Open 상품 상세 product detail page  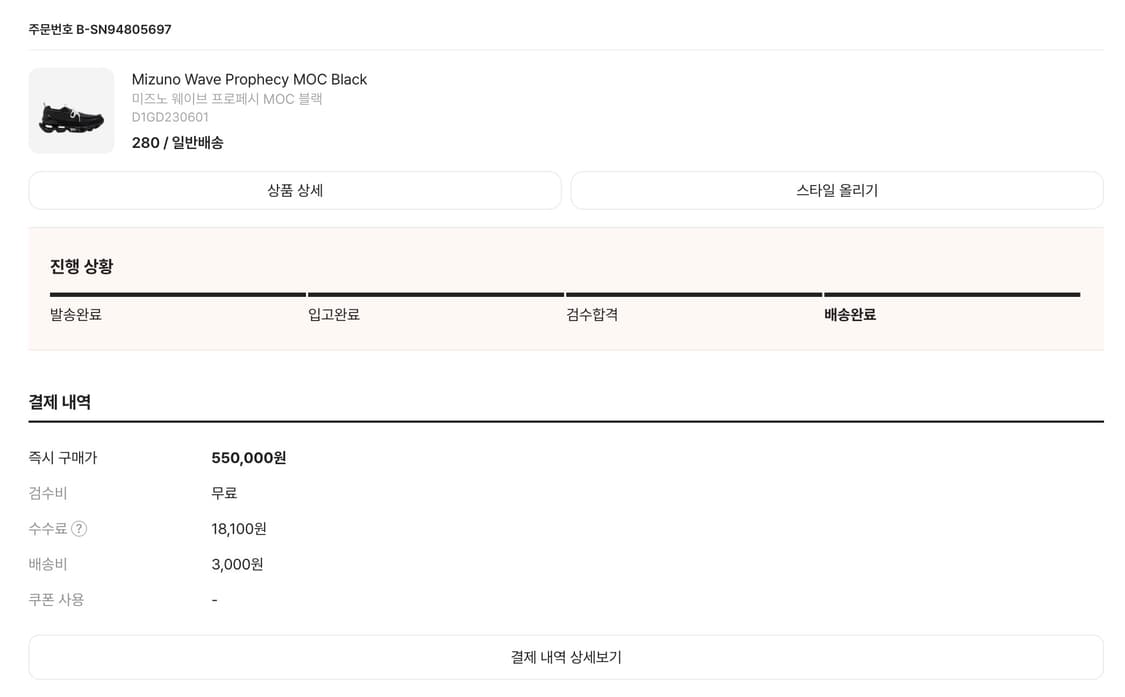pyautogui.click(x=294, y=190)
